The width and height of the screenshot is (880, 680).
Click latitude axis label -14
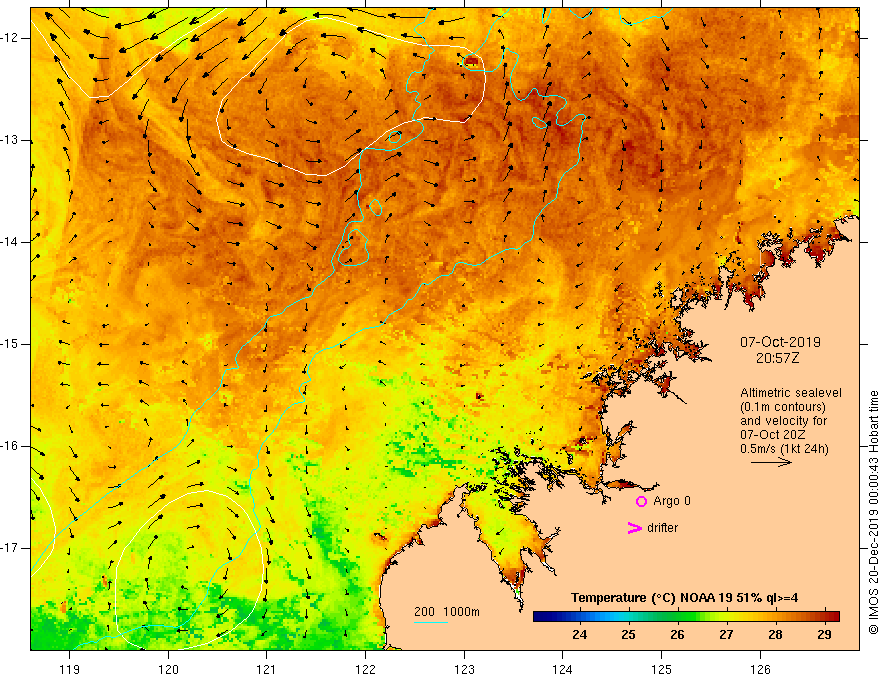click(11, 242)
